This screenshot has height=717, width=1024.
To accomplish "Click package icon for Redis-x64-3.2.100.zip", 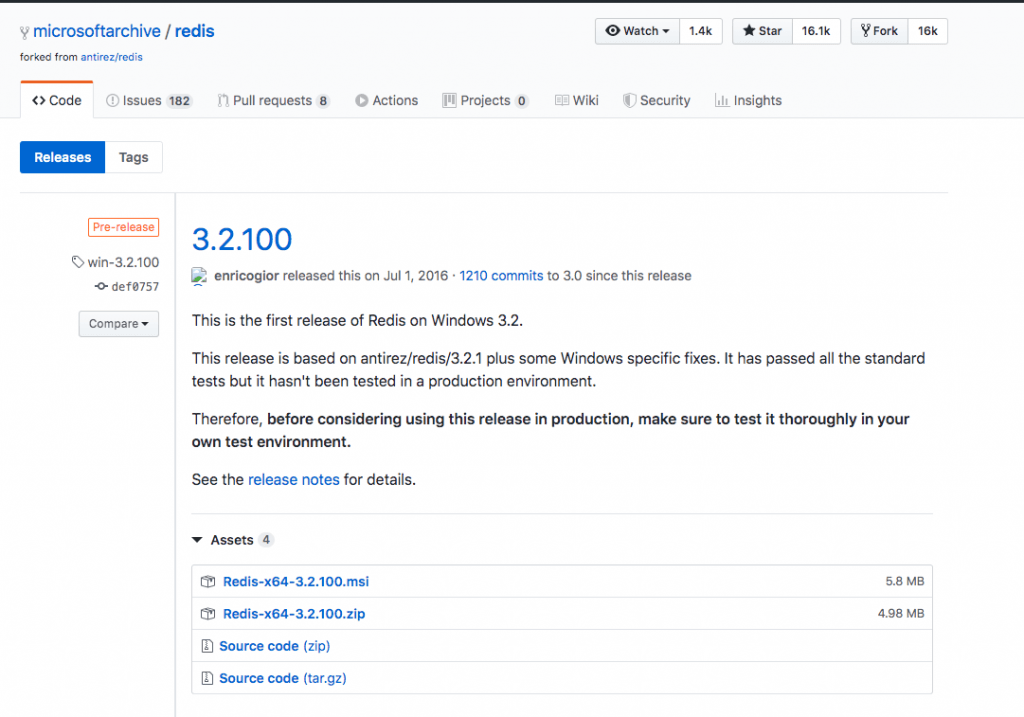I will [x=208, y=614].
